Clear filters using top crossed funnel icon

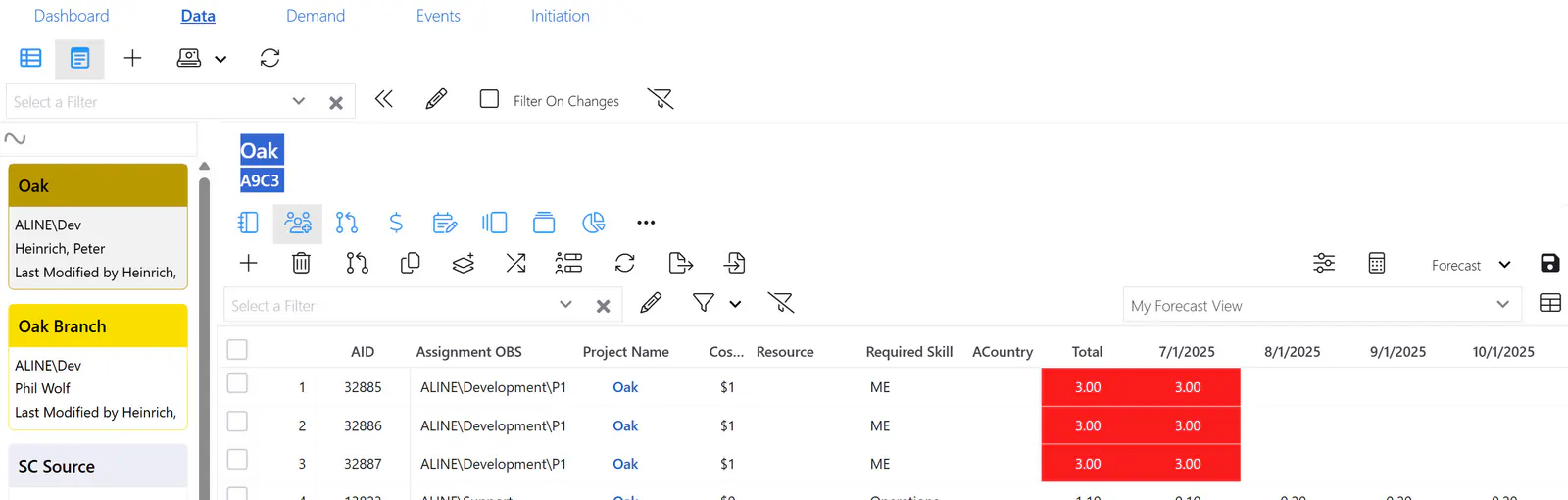[661, 99]
